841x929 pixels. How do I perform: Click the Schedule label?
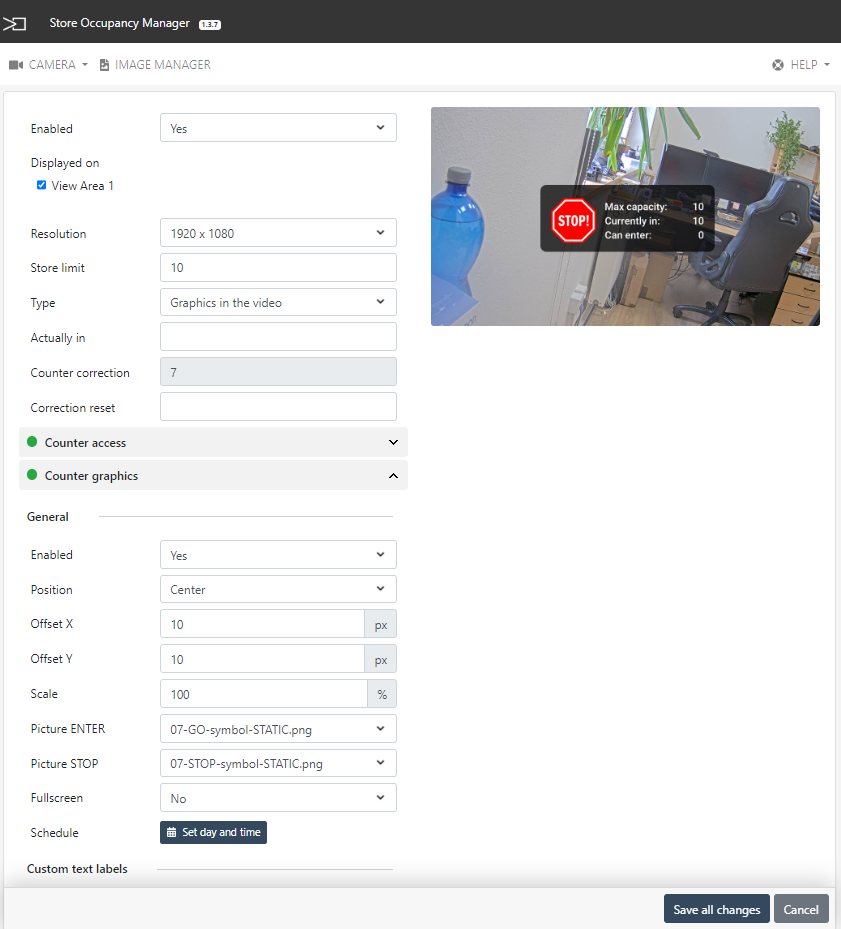tap(55, 832)
